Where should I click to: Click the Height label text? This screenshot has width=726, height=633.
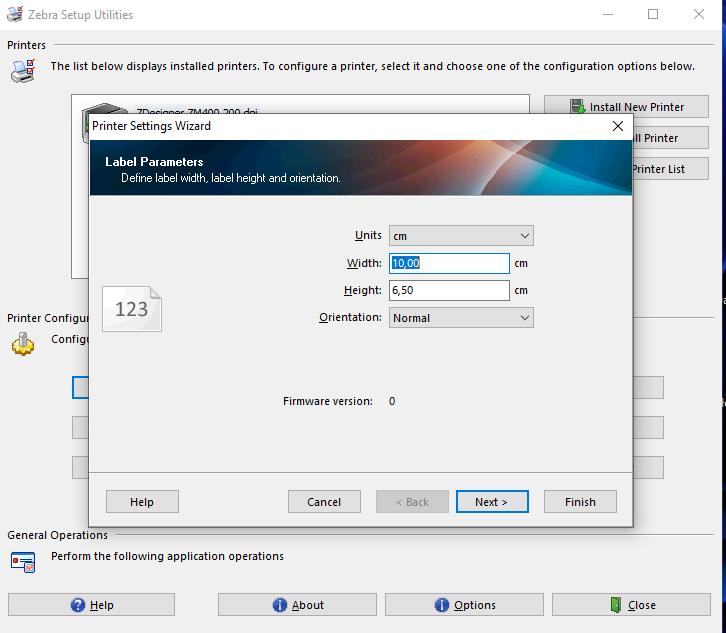[363, 290]
